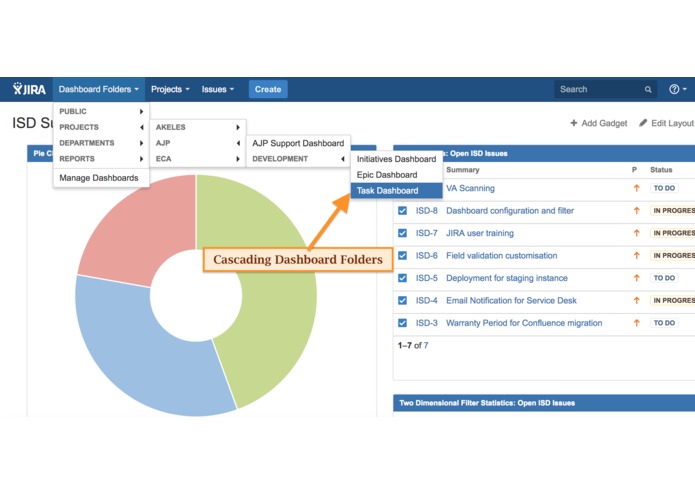
Task: Open issue link ISD-4
Action: tap(426, 300)
